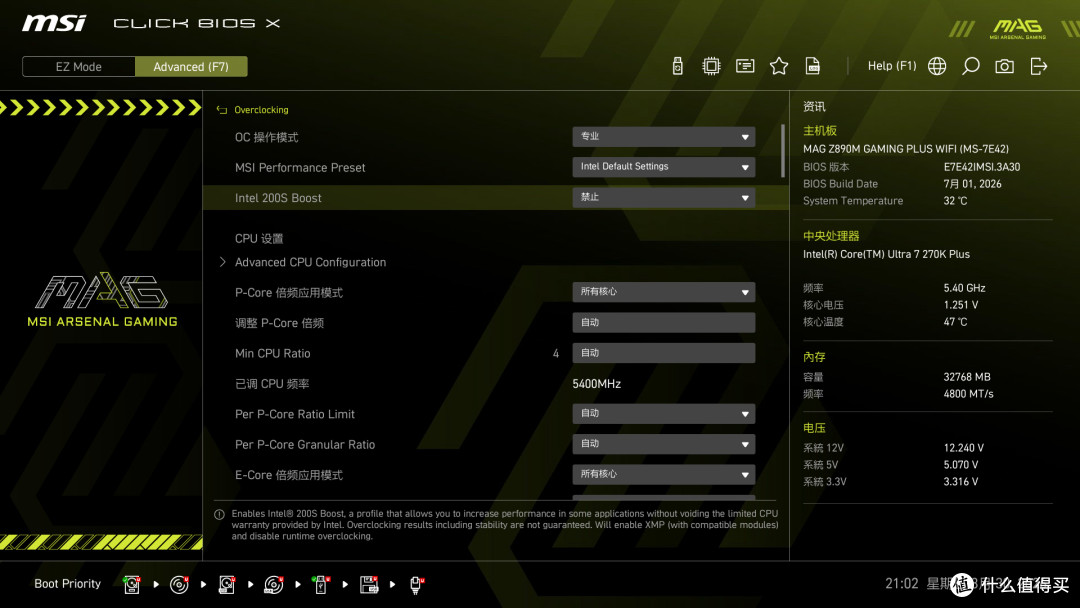Click the 内存 section heading
Screen dimensions: 1080x608
[814, 357]
